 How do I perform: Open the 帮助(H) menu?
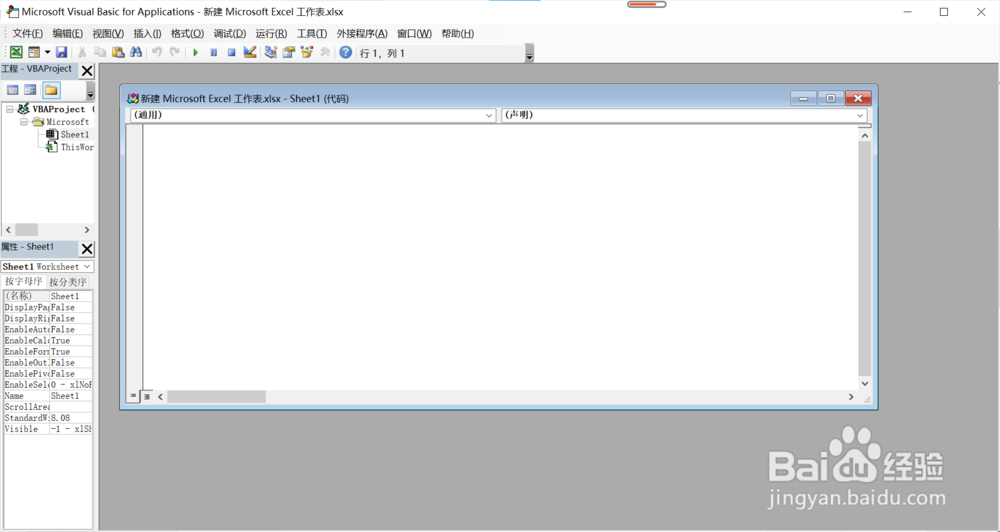[458, 34]
